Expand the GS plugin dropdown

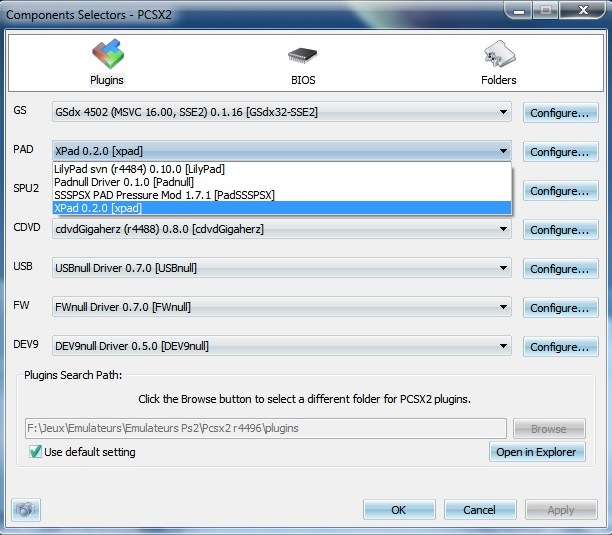[x=281, y=112]
